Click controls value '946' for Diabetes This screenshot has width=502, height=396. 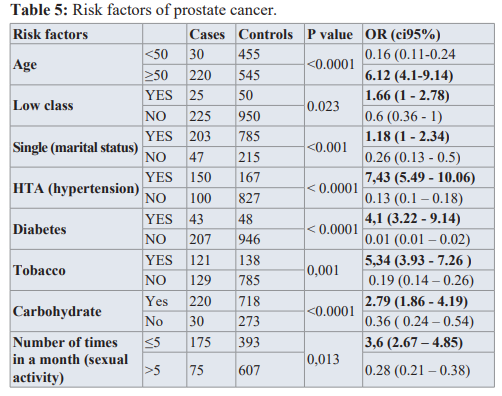(249, 239)
